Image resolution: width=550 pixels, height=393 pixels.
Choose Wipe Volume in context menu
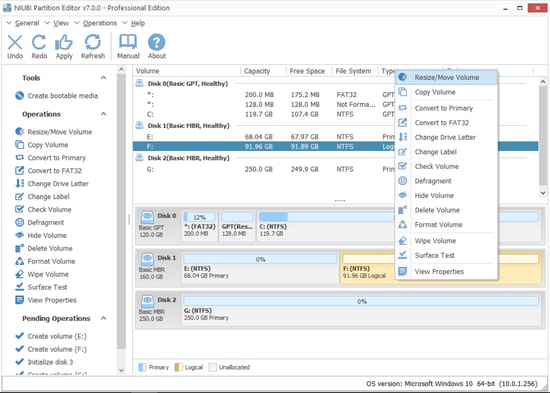pos(447,241)
